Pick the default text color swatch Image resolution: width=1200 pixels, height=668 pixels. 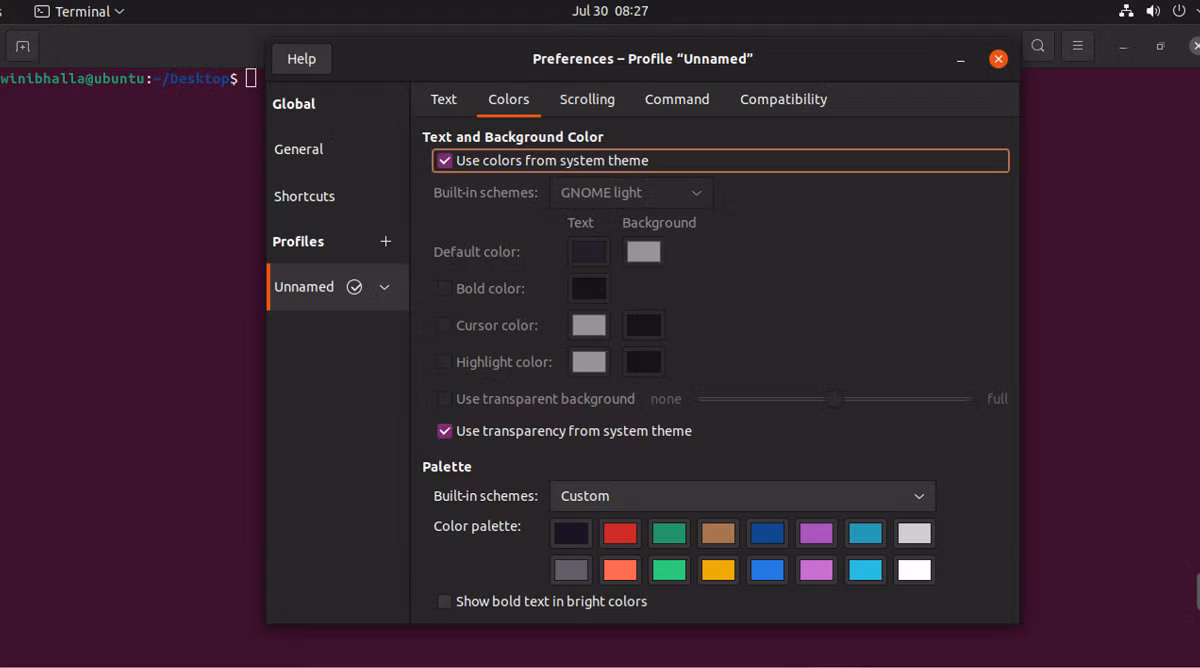[589, 252]
